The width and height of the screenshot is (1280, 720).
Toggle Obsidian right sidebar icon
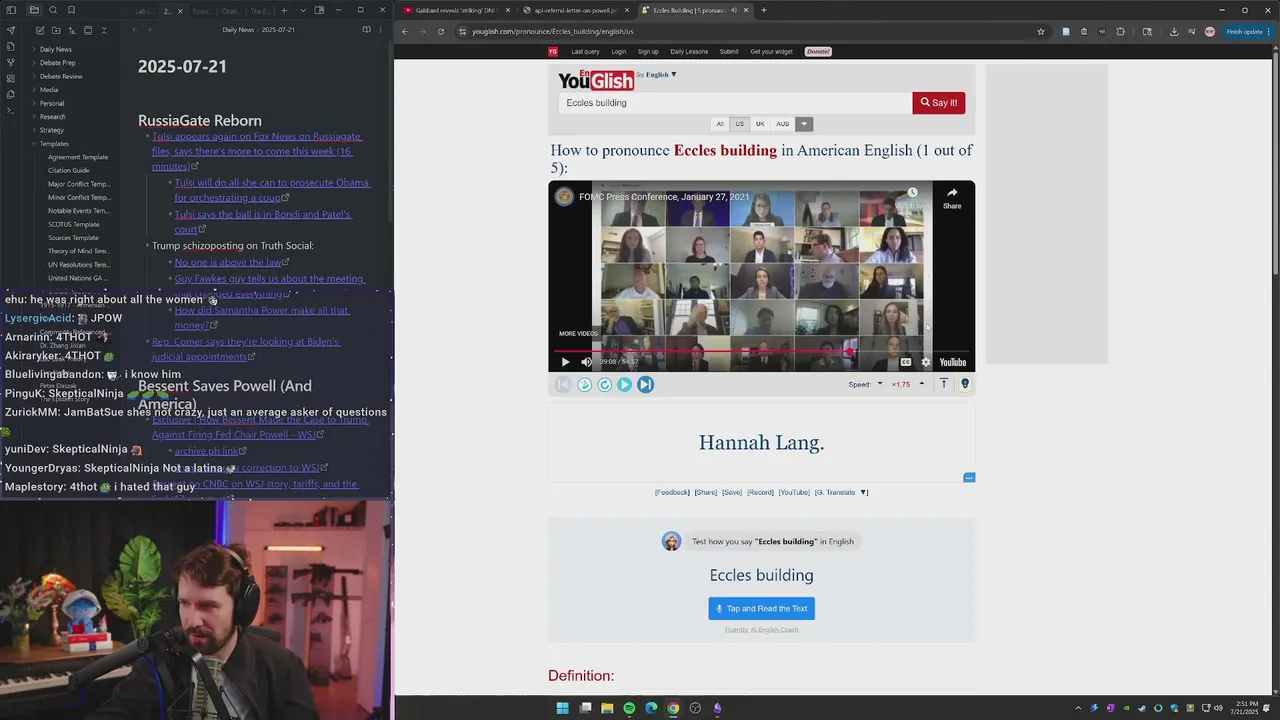pos(319,10)
